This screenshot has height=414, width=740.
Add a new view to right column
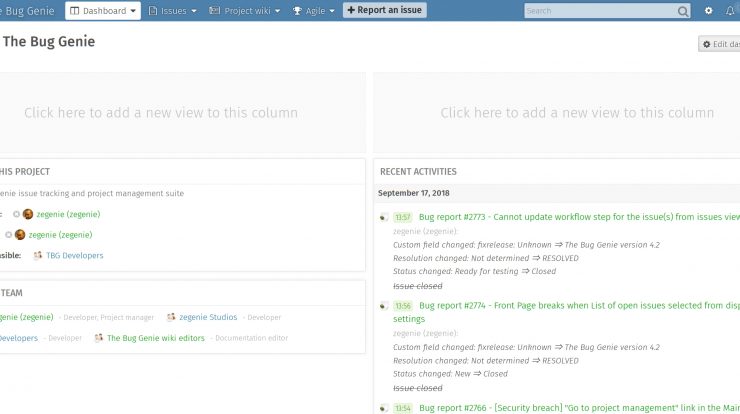[557, 112]
